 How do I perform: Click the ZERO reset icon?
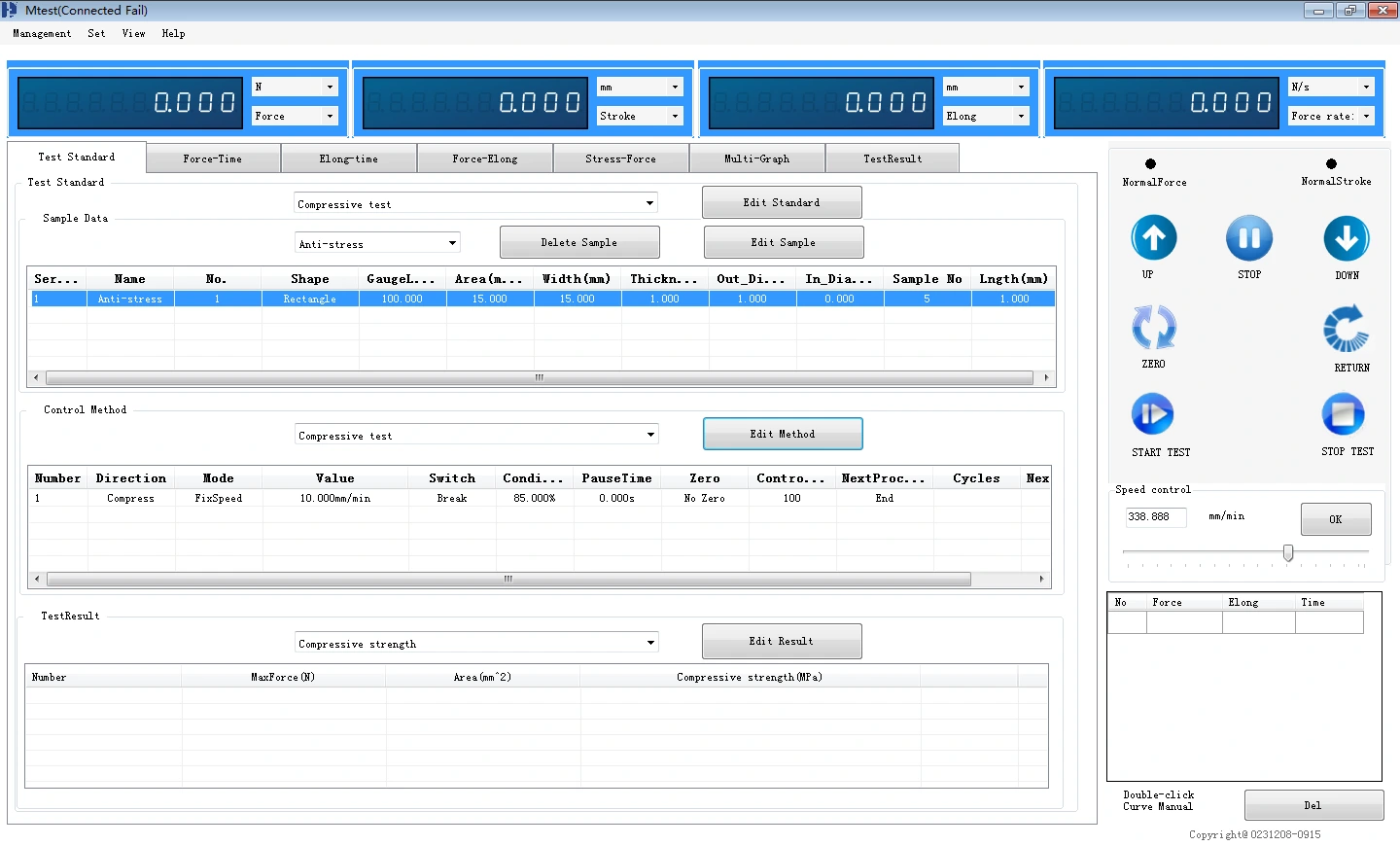(x=1154, y=328)
